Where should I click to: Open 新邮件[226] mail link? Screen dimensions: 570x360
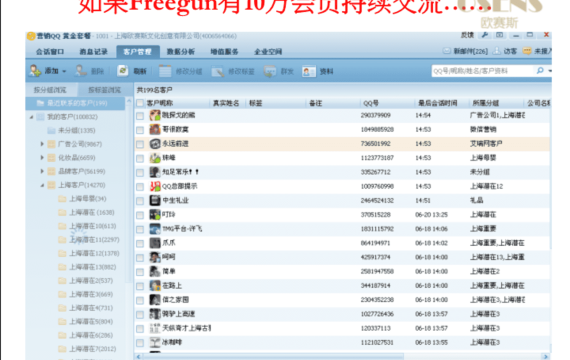tap(470, 51)
